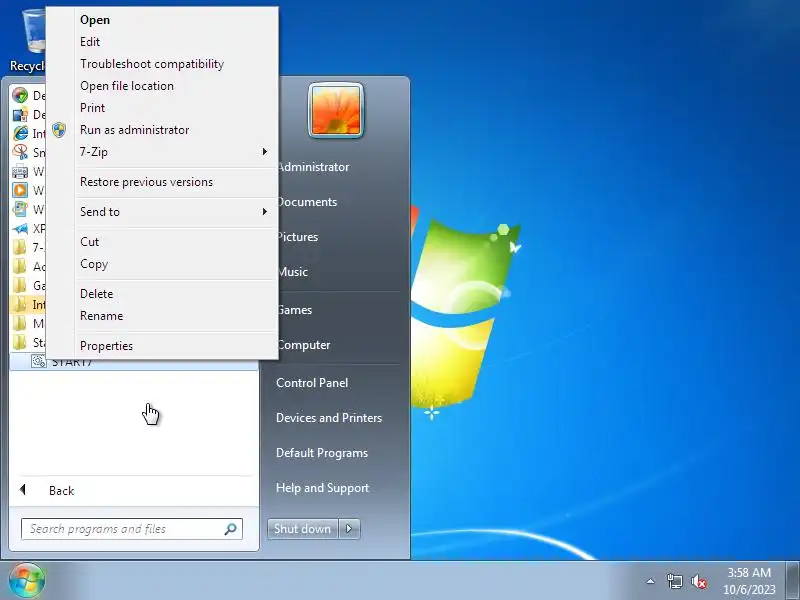
Task: Show hidden tray icons arrow
Action: point(651,581)
